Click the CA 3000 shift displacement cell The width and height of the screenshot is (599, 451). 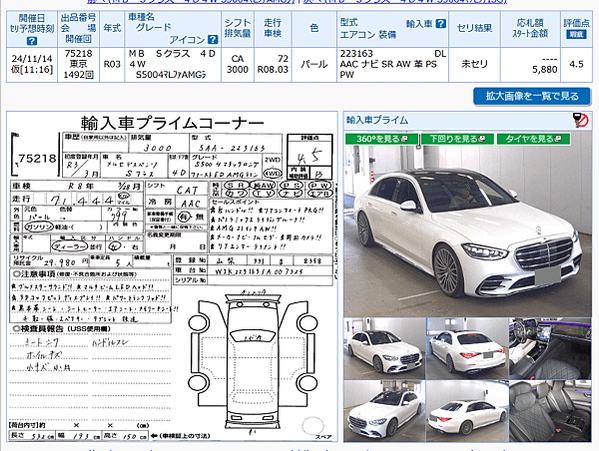pyautogui.click(x=238, y=64)
